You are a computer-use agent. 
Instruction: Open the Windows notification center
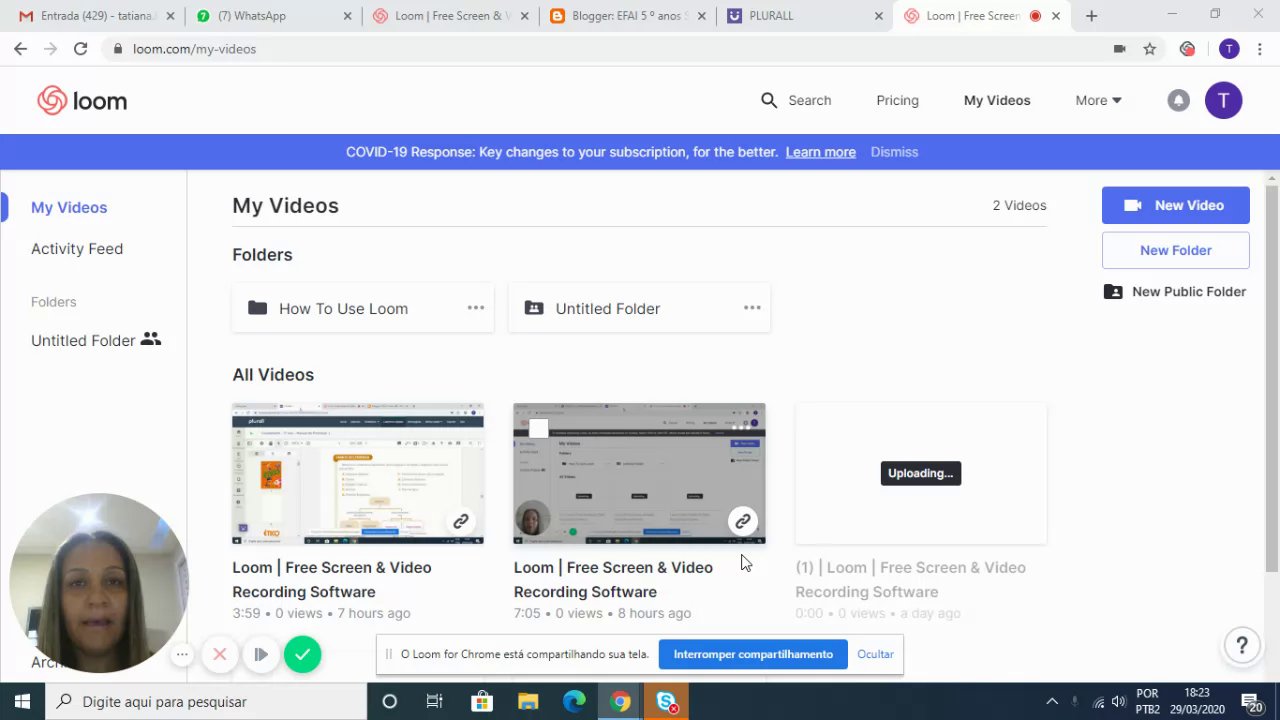click(x=1252, y=701)
